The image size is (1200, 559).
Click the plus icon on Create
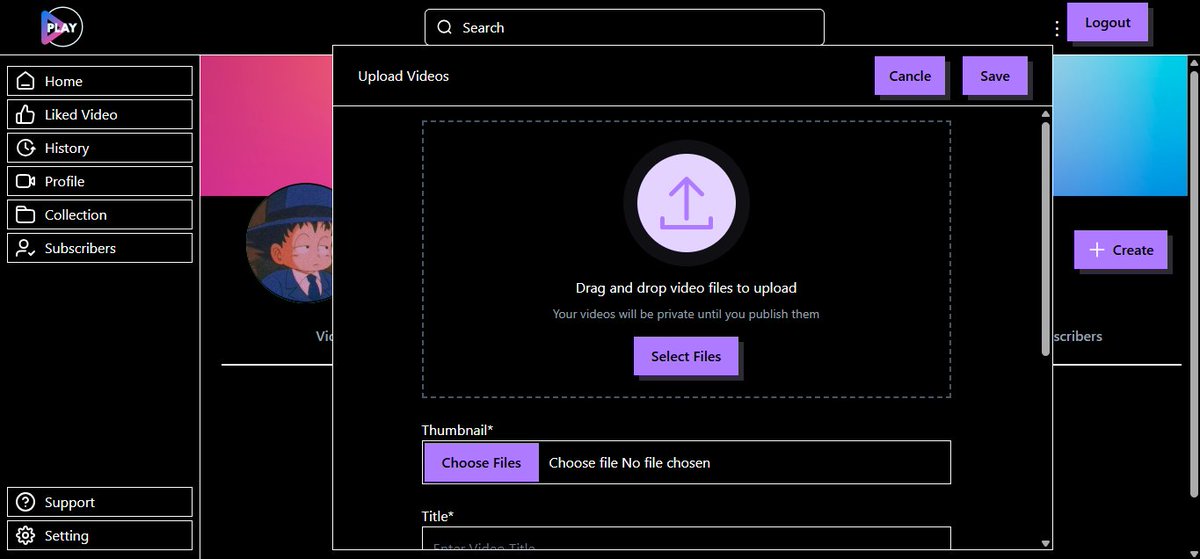(x=1097, y=250)
